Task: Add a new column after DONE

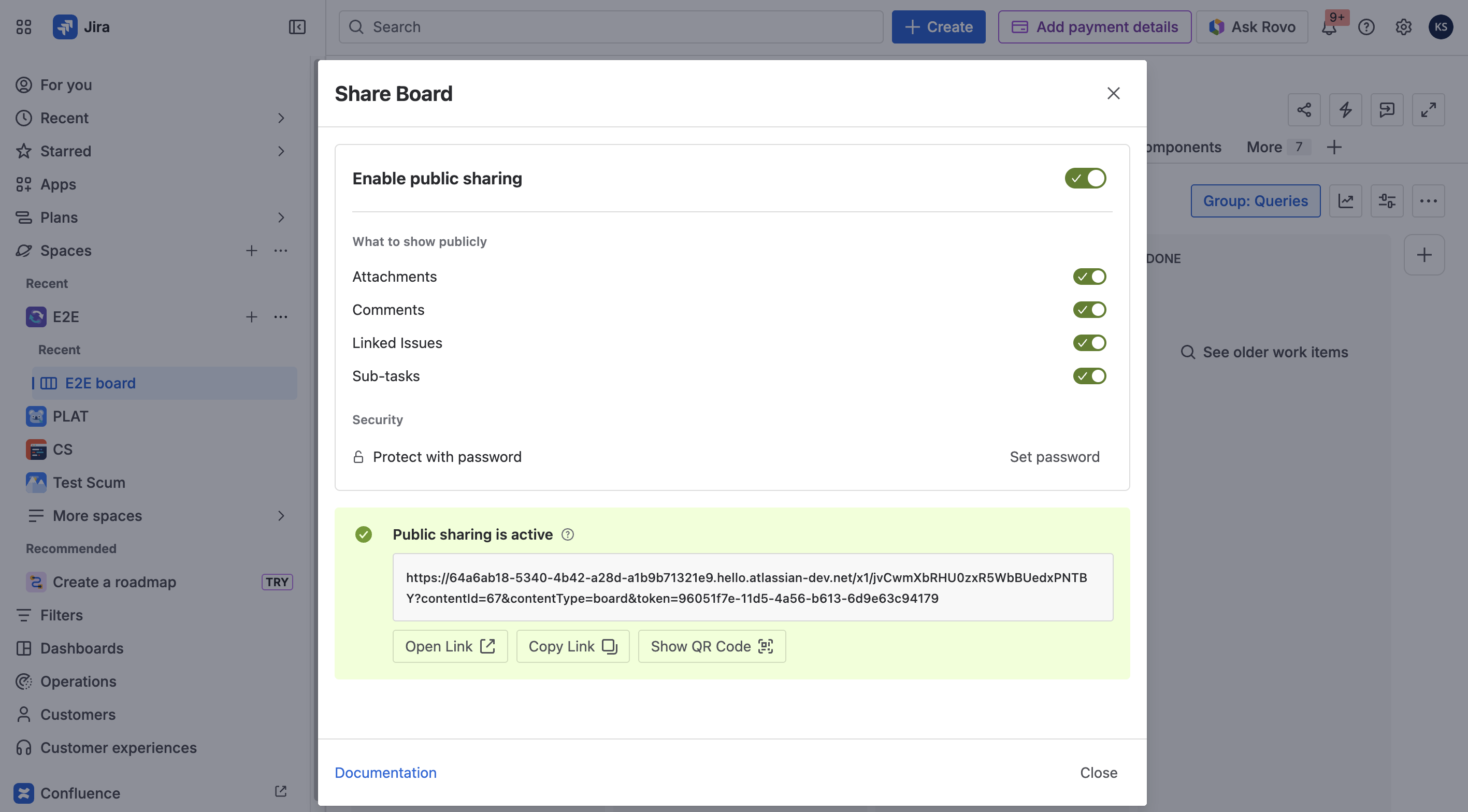Action: (x=1424, y=255)
